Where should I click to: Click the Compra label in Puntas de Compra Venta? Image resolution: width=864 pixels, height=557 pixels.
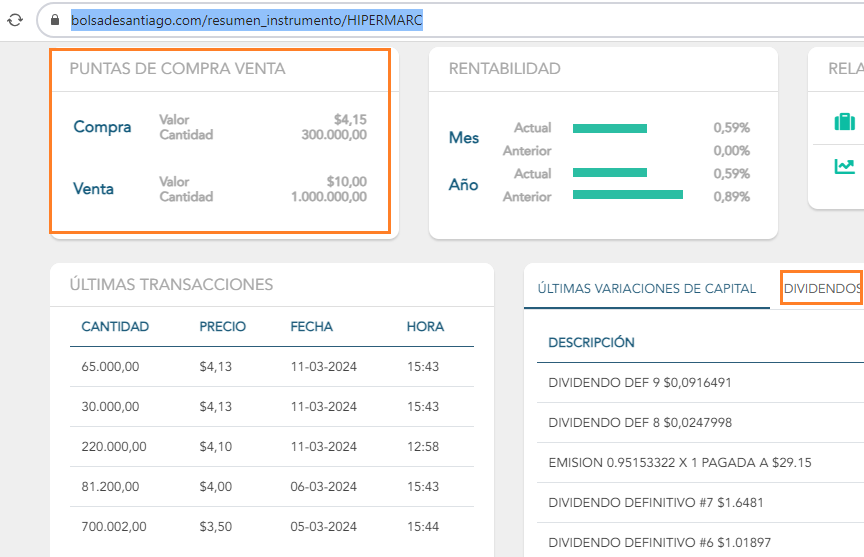pos(102,127)
